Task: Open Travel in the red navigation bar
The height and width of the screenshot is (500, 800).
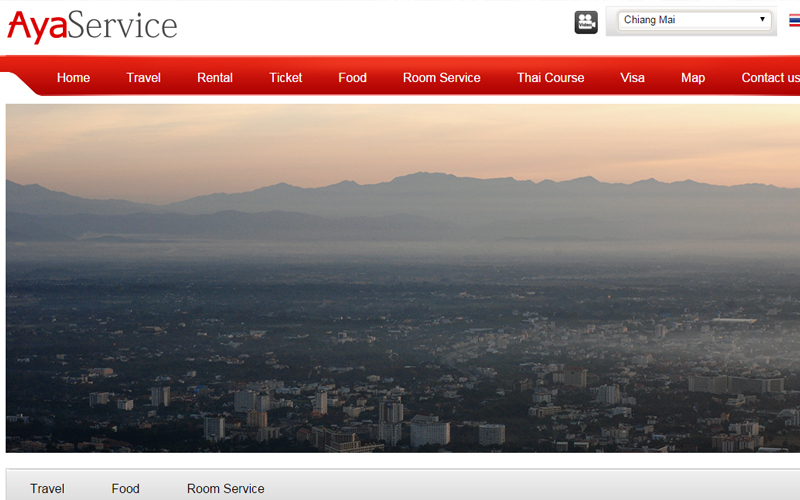Action: [x=143, y=78]
